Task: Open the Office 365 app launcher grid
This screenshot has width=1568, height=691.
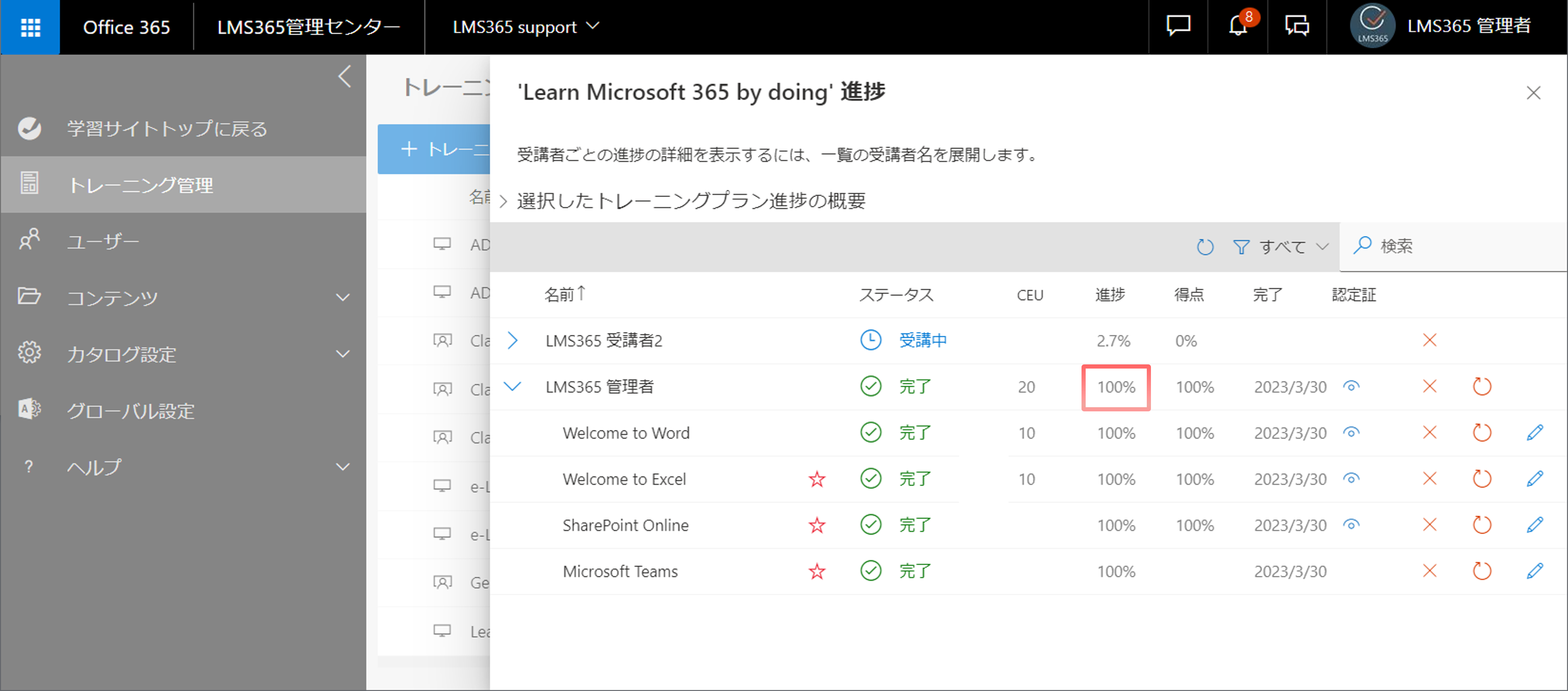Action: tap(30, 27)
